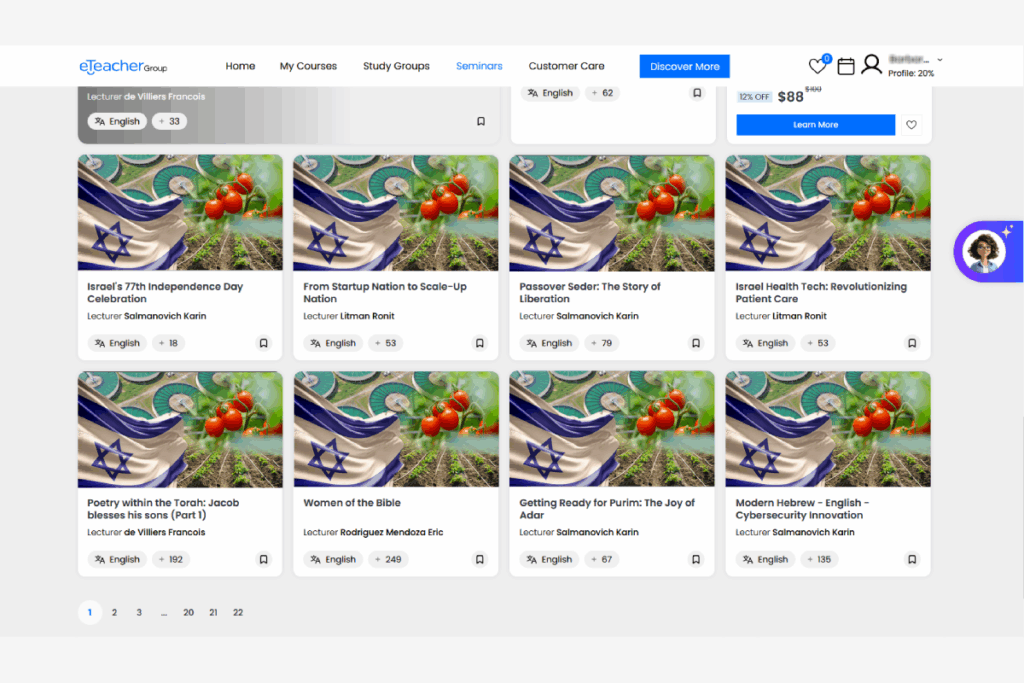Bookmark Israel Health Tech seminar

click(912, 343)
